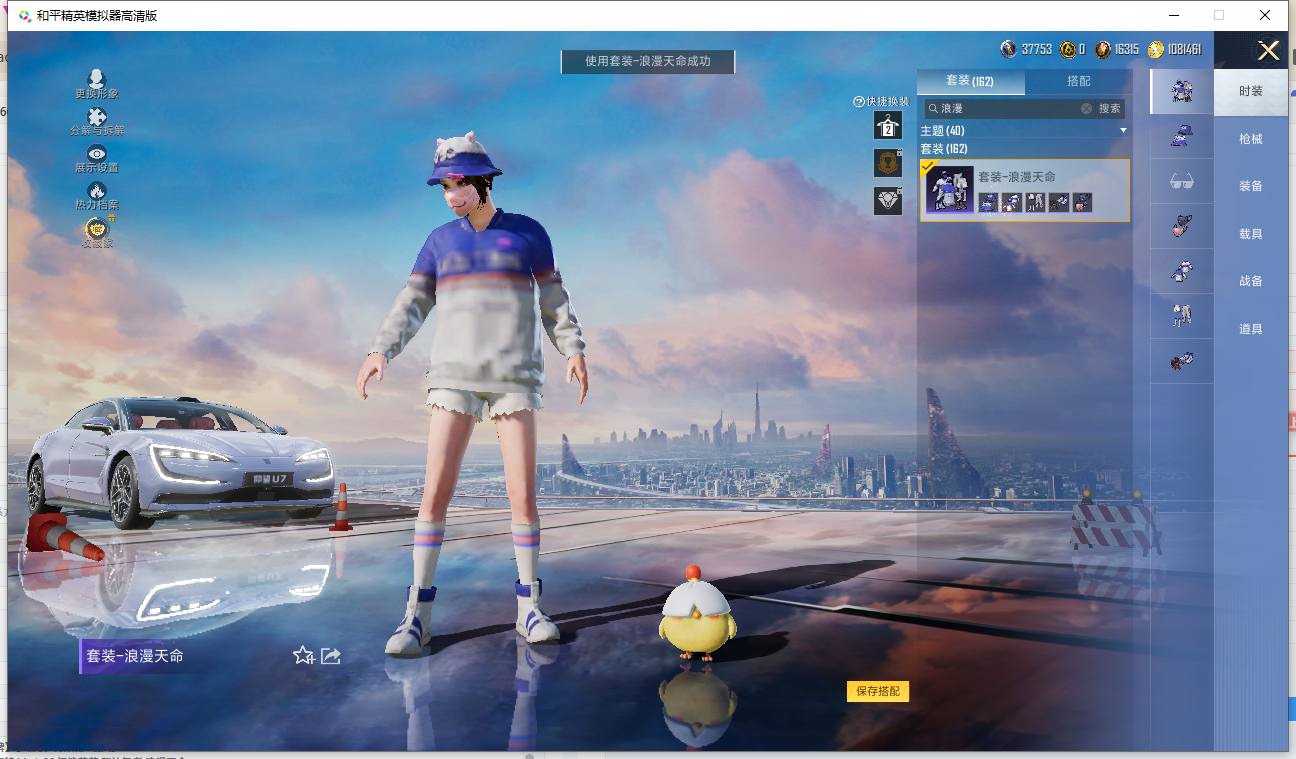The height and width of the screenshot is (759, 1296).
Task: Click the 保存搭配 save button
Action: [x=878, y=691]
